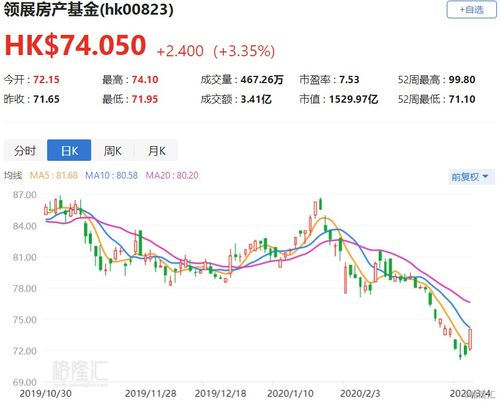
Task: Click the 69.00 y-axis label
Action: coord(25,382)
